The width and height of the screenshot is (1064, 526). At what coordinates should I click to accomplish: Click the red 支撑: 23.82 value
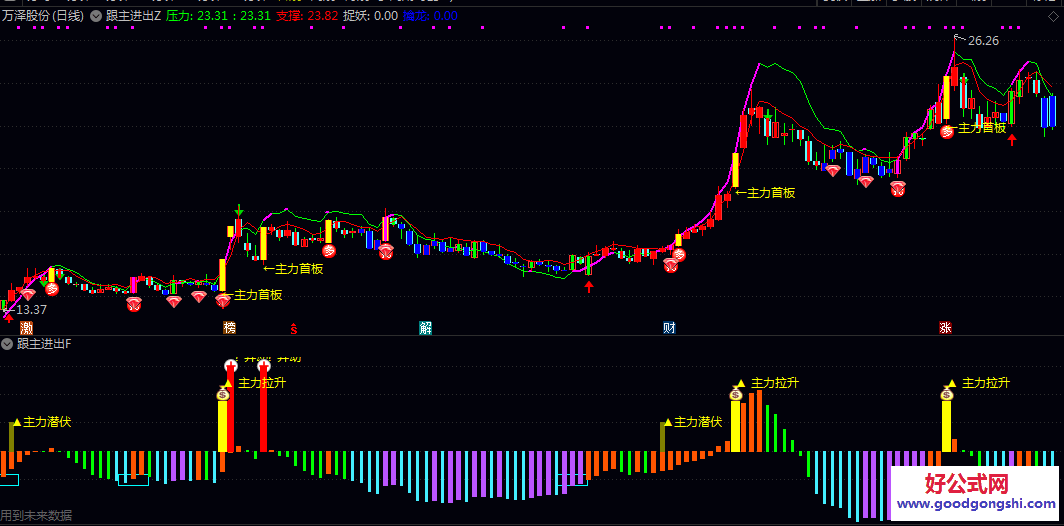tap(307, 16)
